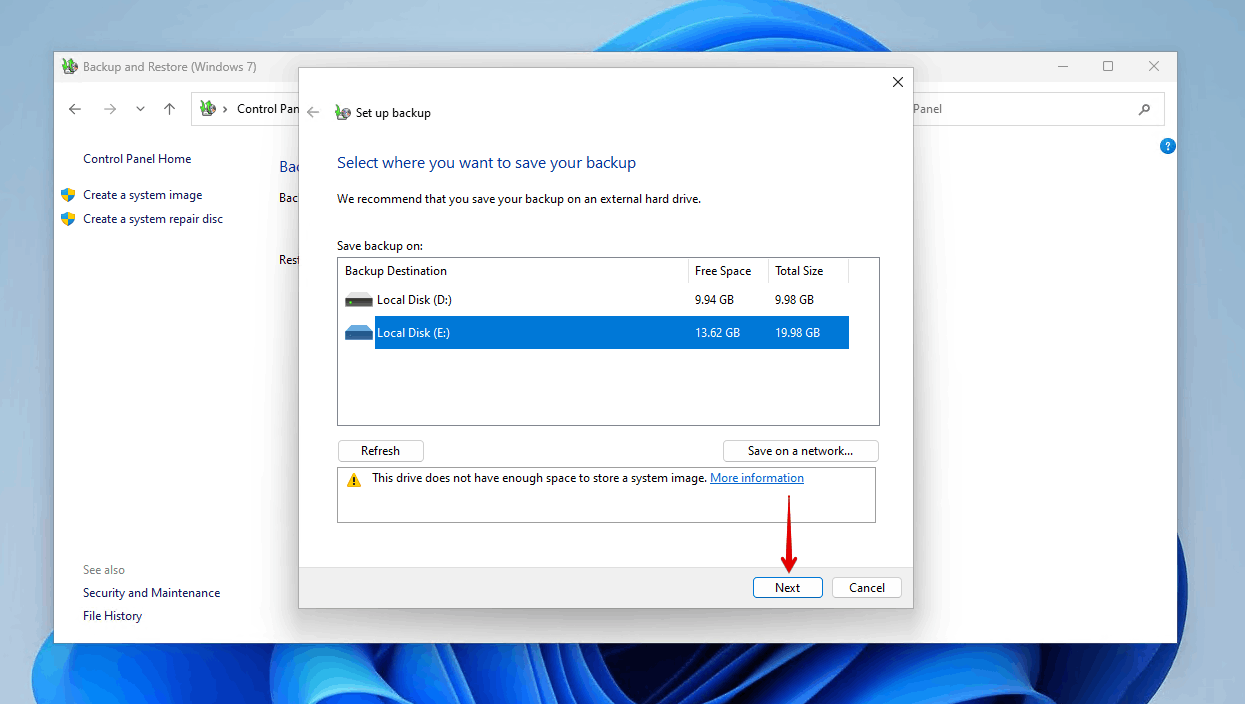Viewport: 1245px width, 704px height.
Task: Click Save on a network...
Action: 800,451
